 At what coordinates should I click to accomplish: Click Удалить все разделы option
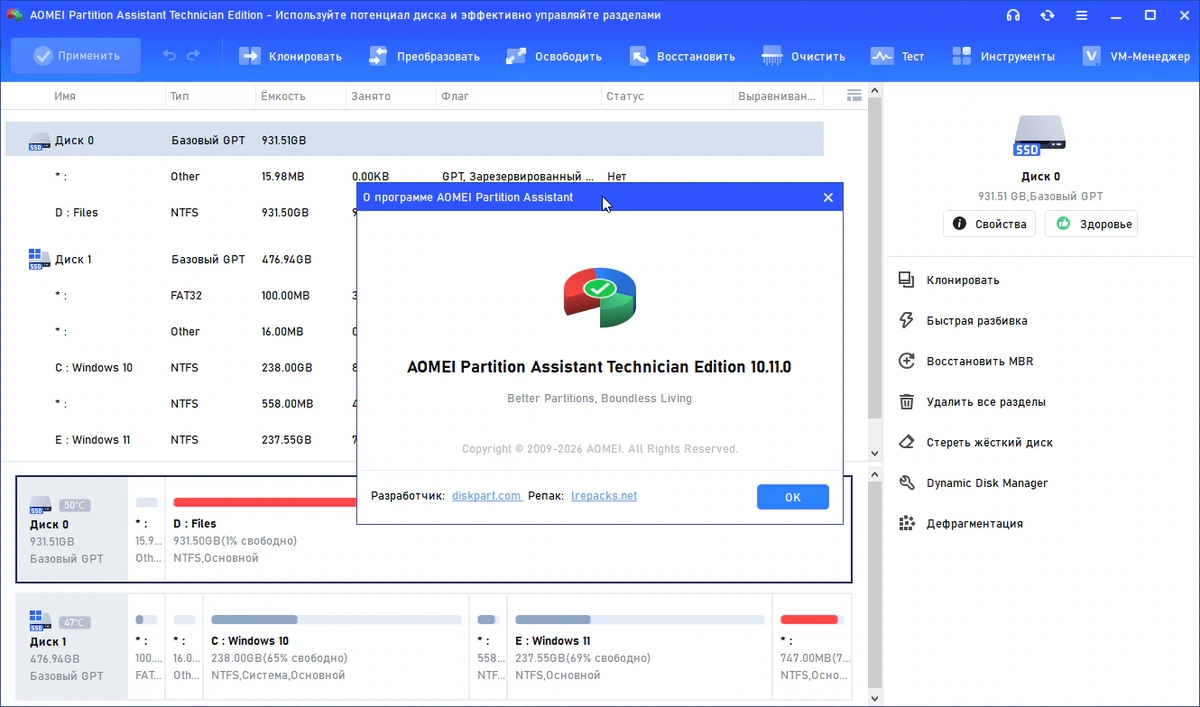click(972, 402)
